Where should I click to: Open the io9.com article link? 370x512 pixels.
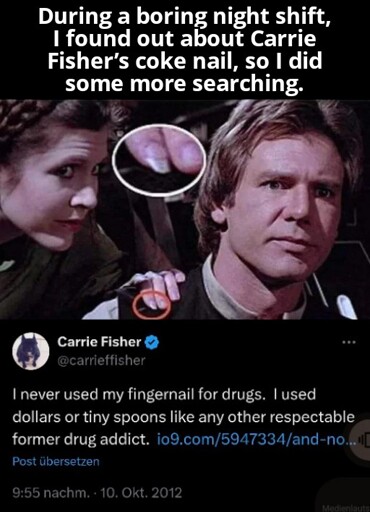256,440
